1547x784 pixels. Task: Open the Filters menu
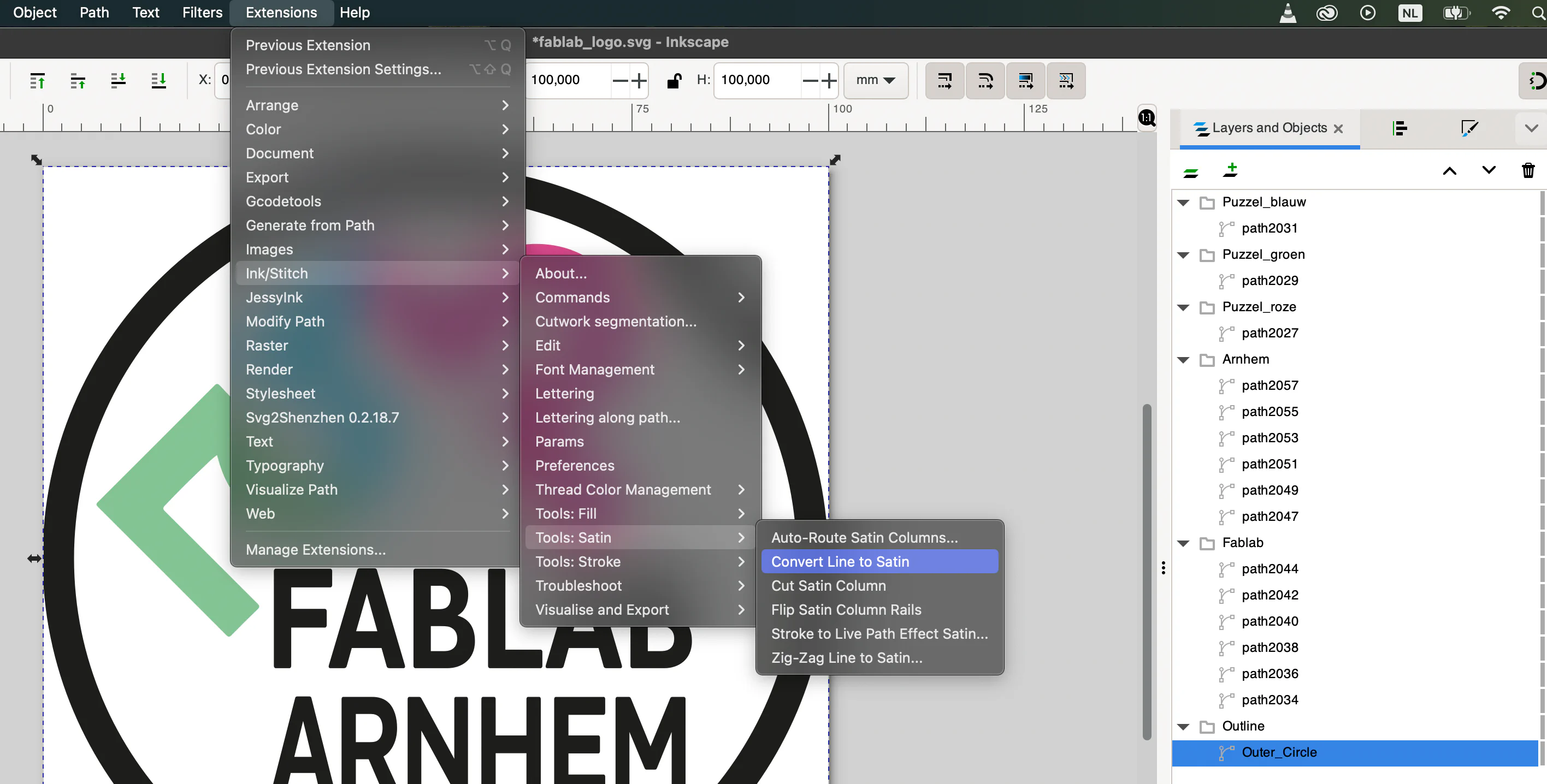click(202, 13)
